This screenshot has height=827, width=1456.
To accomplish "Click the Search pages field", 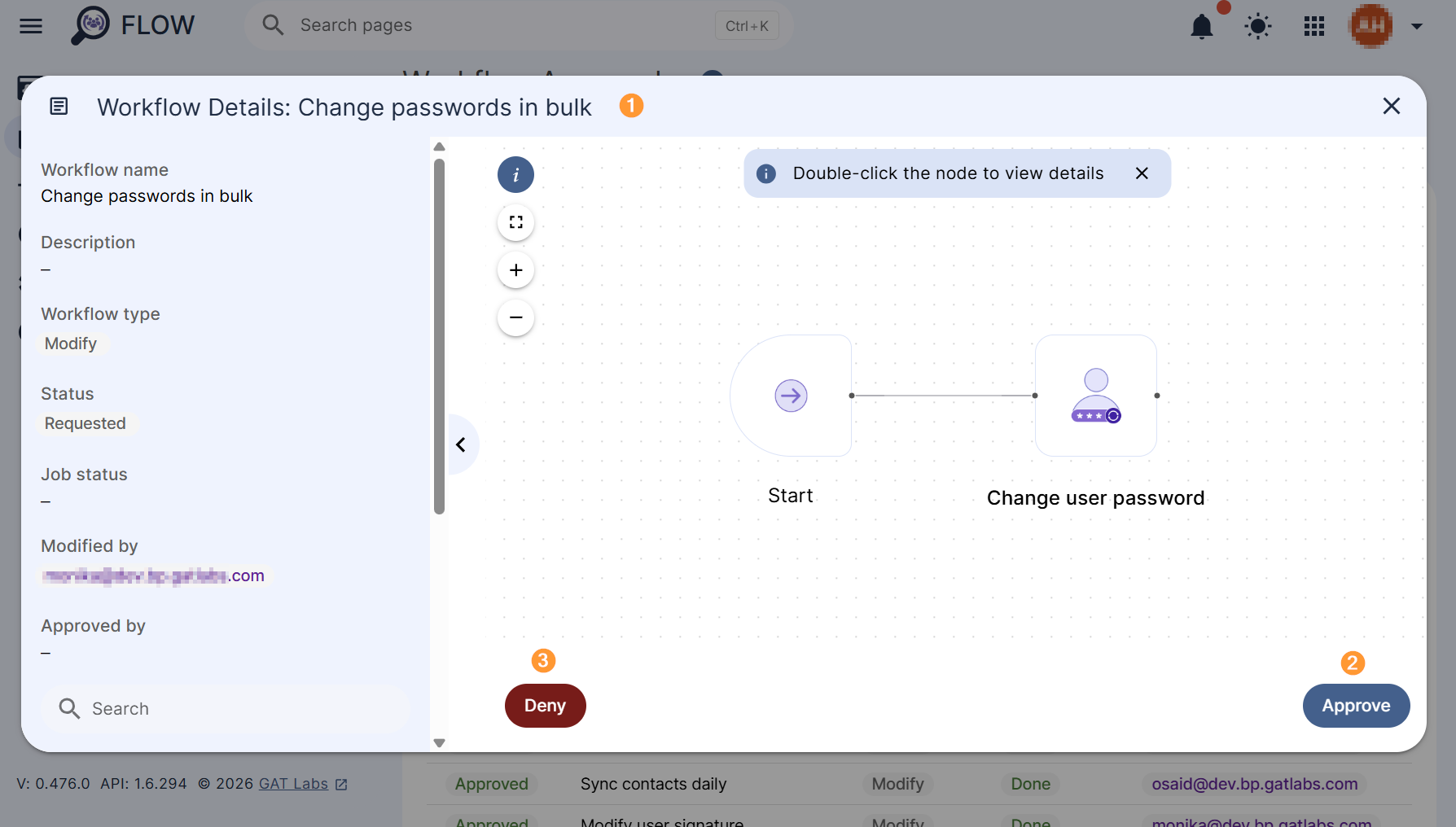I will pos(519,25).
